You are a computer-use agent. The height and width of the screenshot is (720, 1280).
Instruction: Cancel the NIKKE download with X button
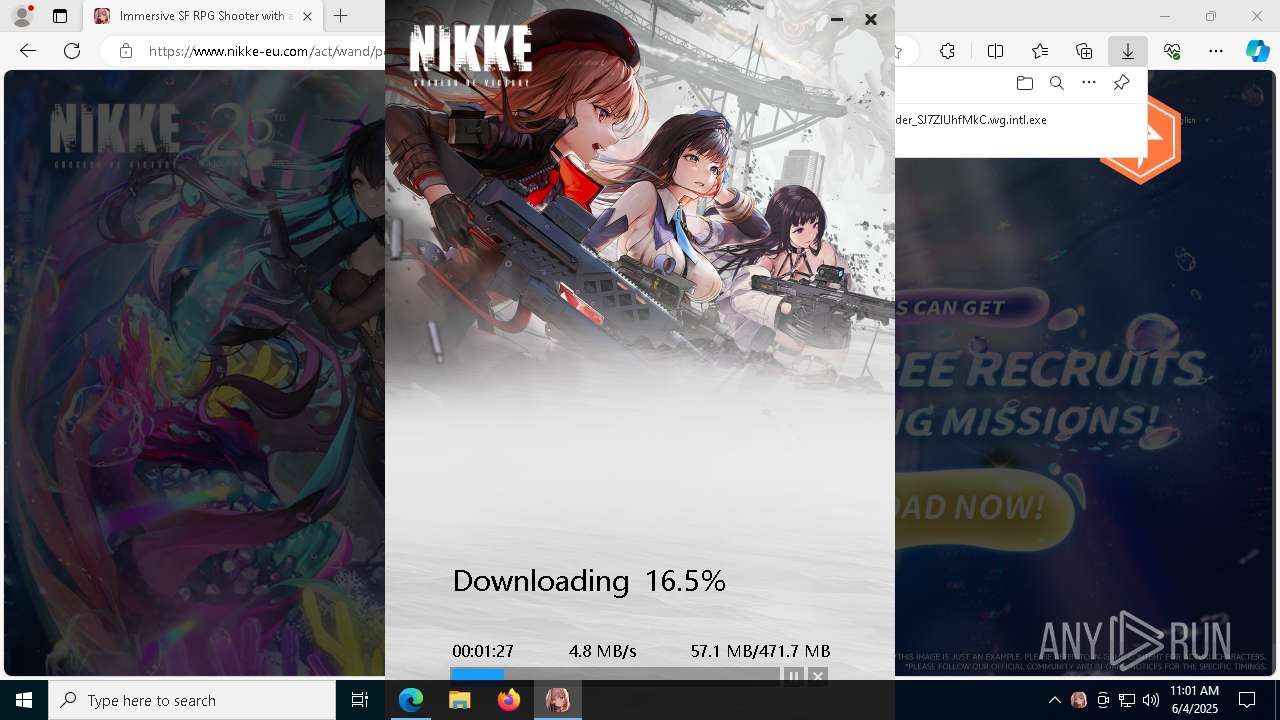pyautogui.click(x=817, y=676)
